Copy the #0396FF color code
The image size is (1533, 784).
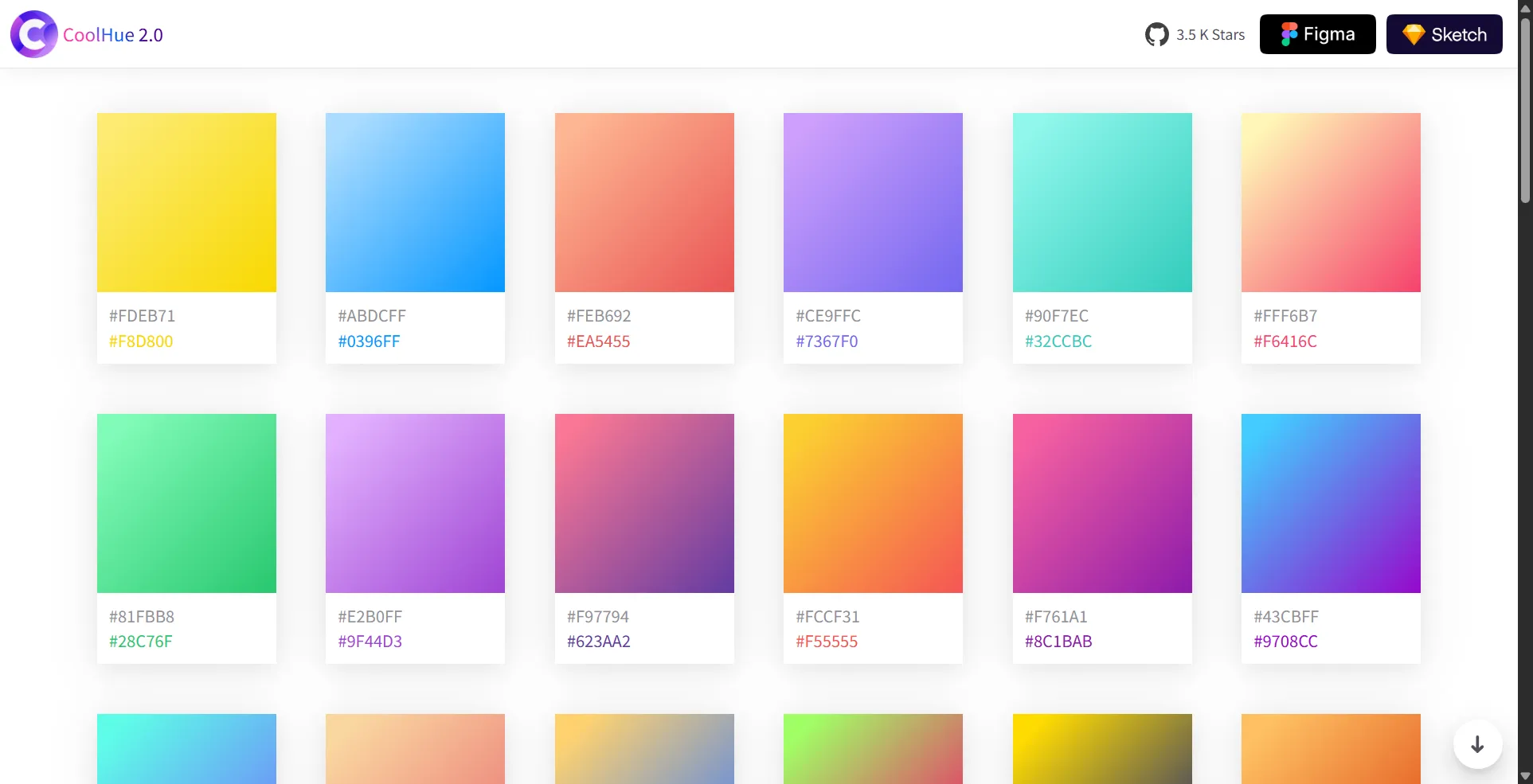[369, 341]
